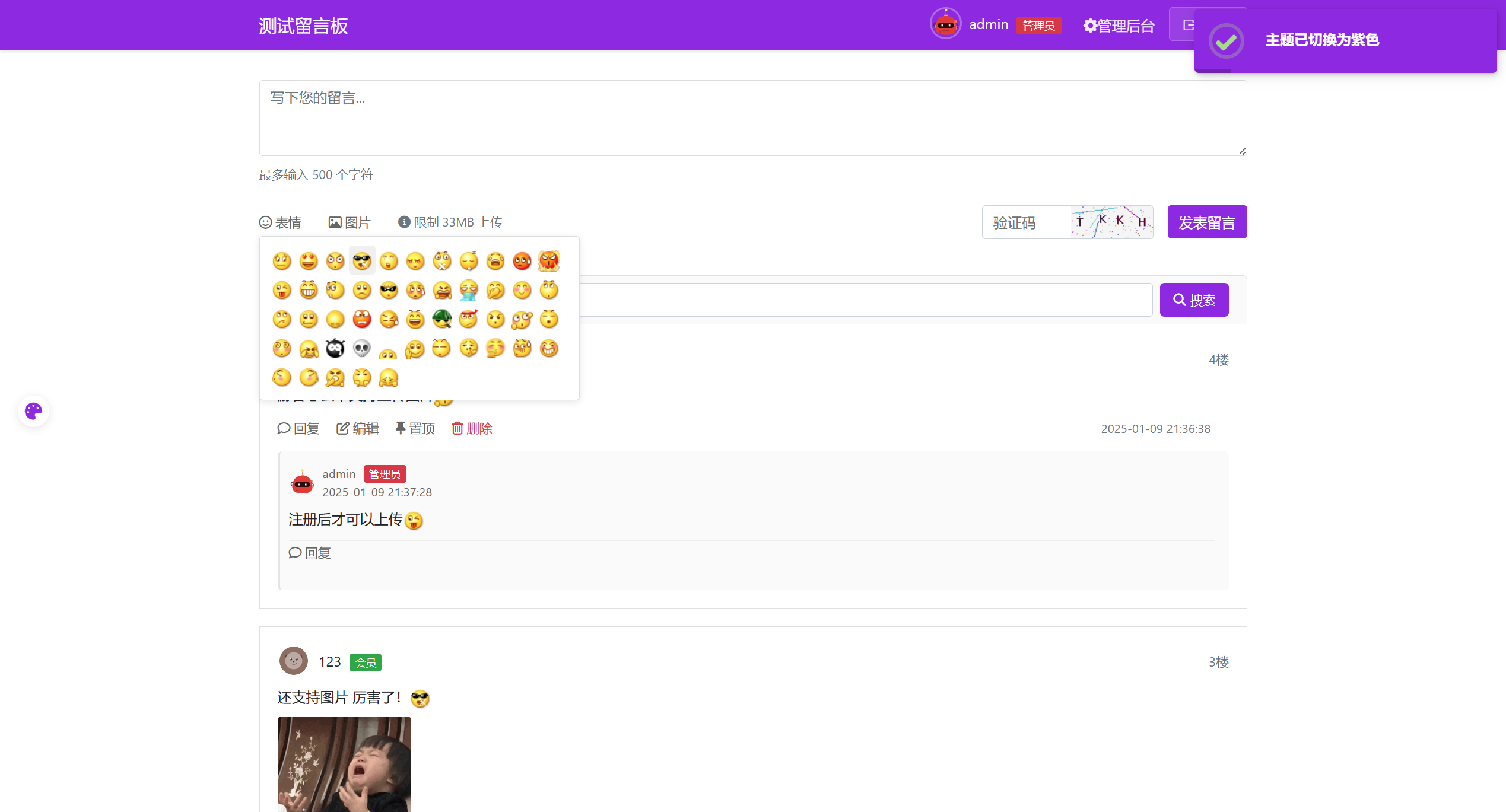Click the 发表留言 publish button
Image resolution: width=1506 pixels, height=812 pixels.
(1206, 221)
